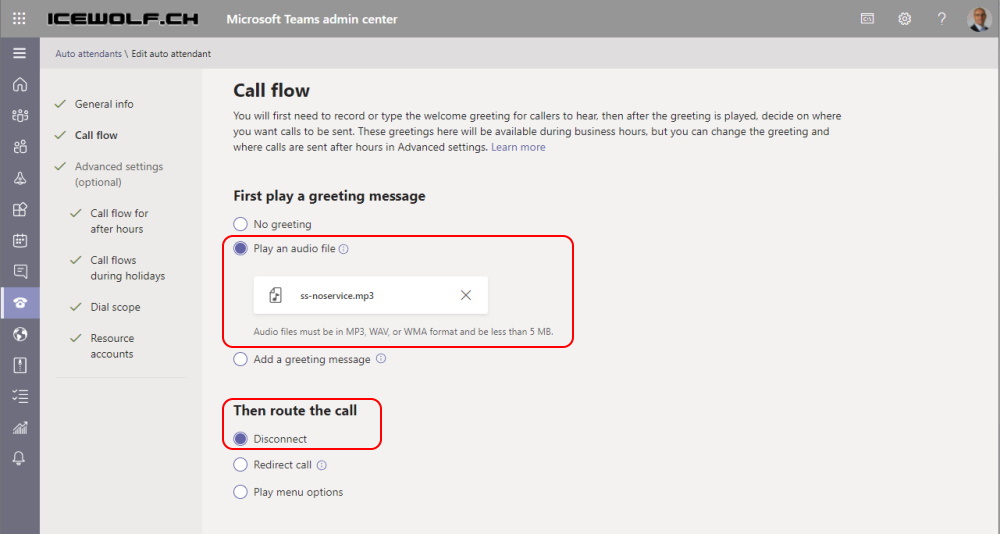Open the Dial scope step

[x=115, y=307]
